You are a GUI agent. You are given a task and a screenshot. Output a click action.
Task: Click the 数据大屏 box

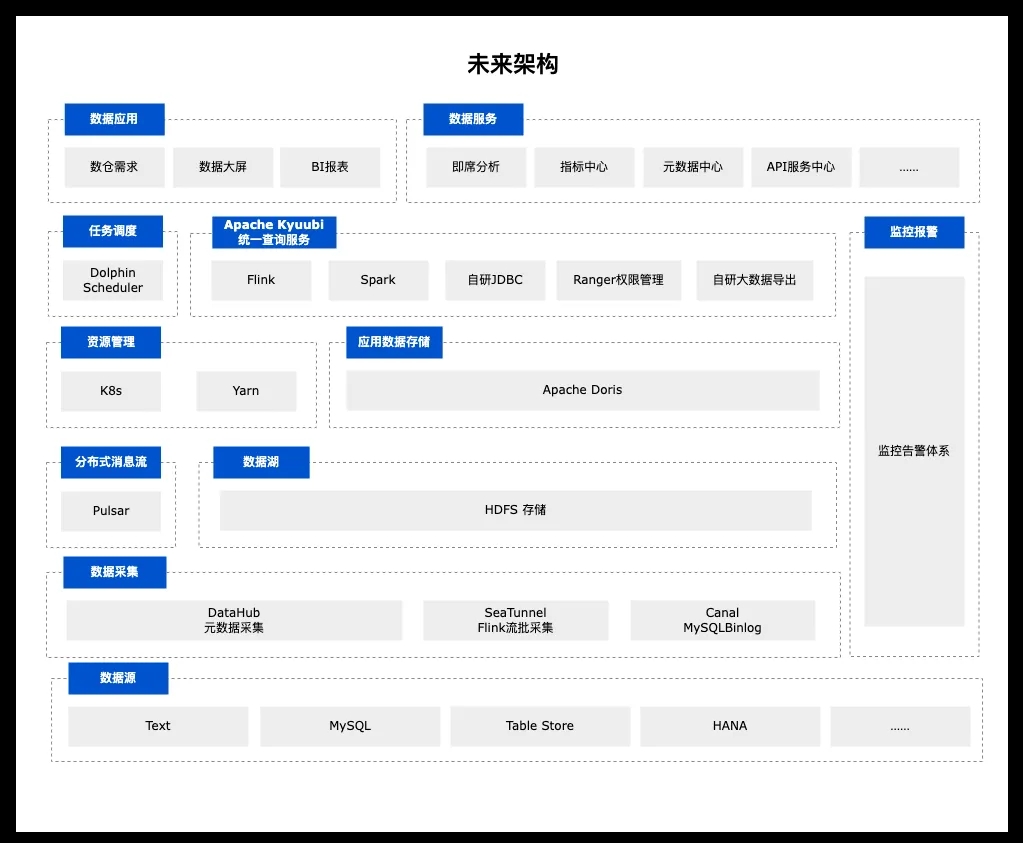coord(222,167)
